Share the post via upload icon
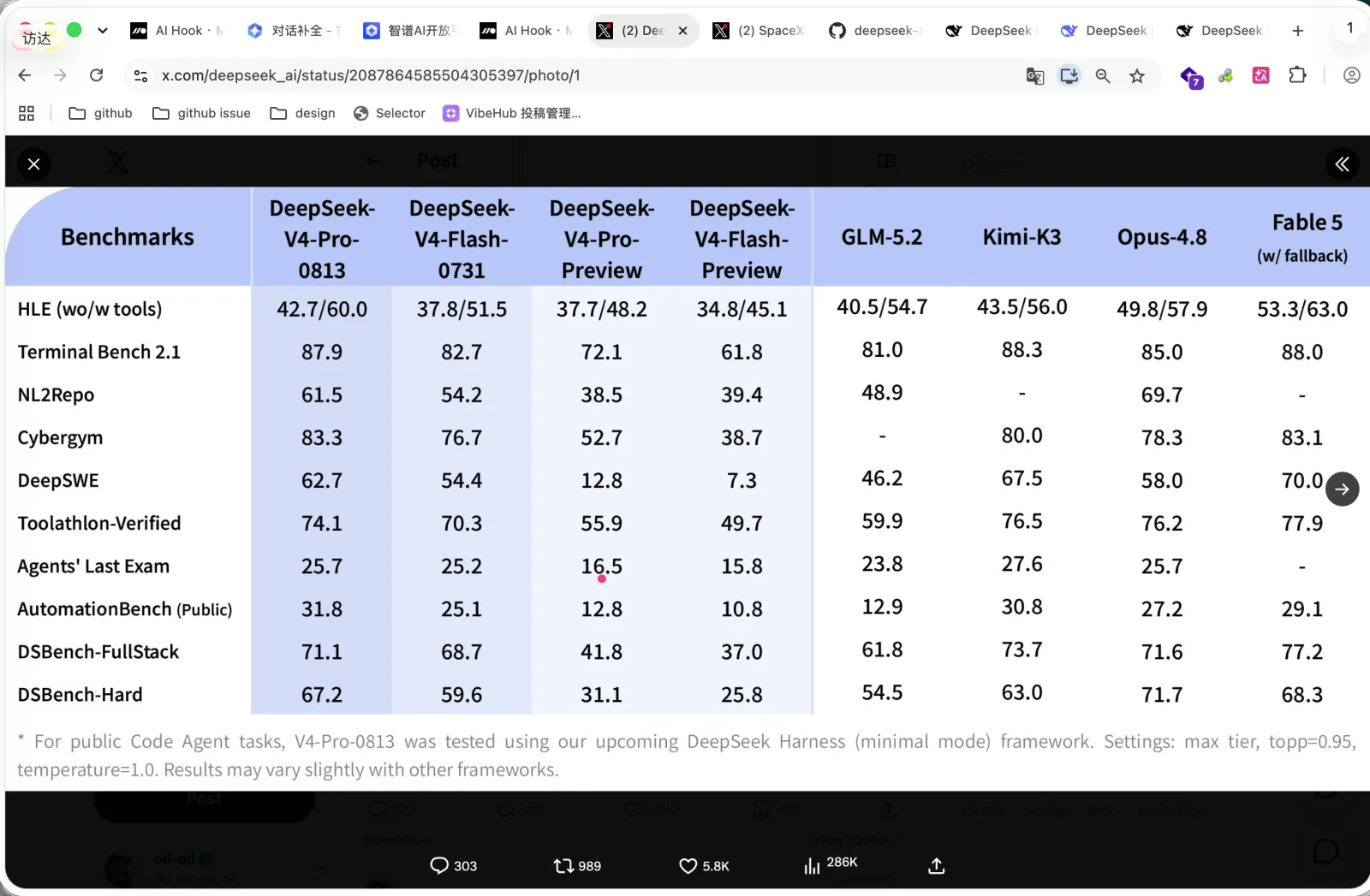The height and width of the screenshot is (896, 1370). point(936,865)
